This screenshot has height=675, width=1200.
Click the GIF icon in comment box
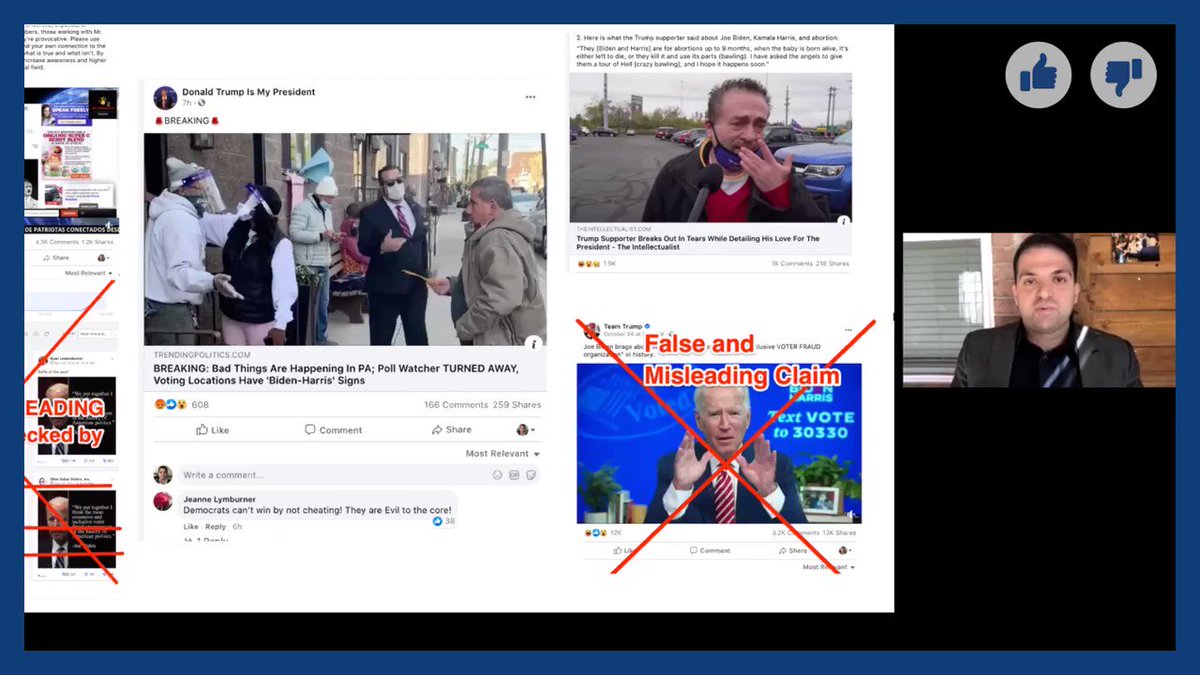514,475
